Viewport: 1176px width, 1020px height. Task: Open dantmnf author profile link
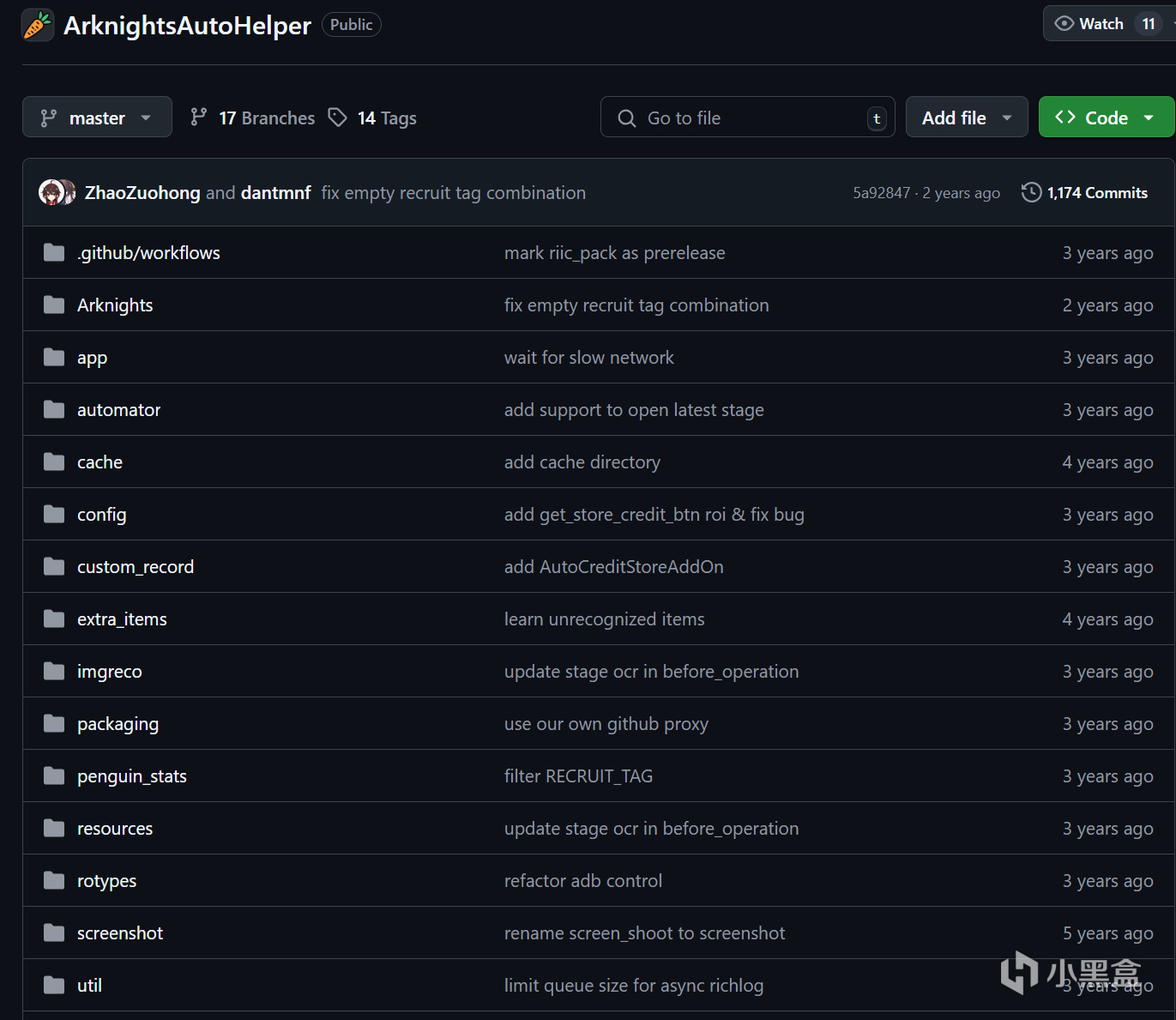point(275,193)
